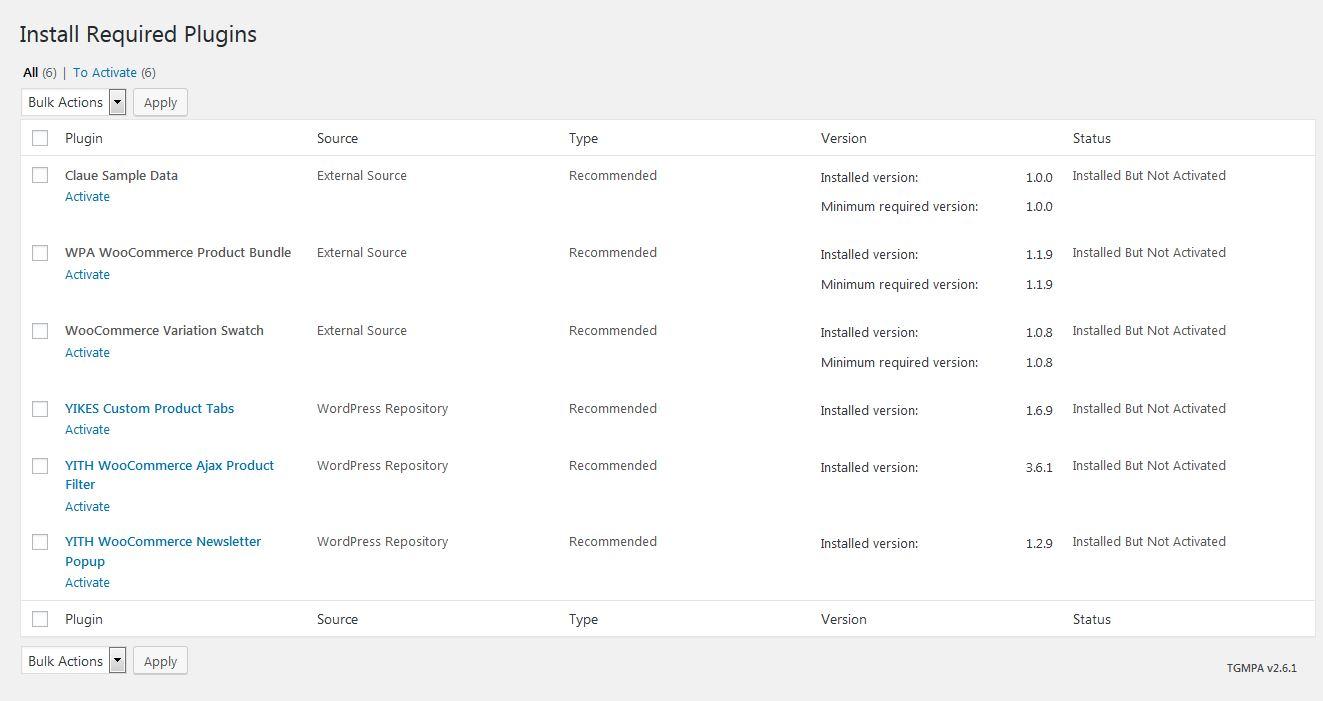The width and height of the screenshot is (1323, 701).
Task: Click the Version column label in footer
Action: pos(843,619)
